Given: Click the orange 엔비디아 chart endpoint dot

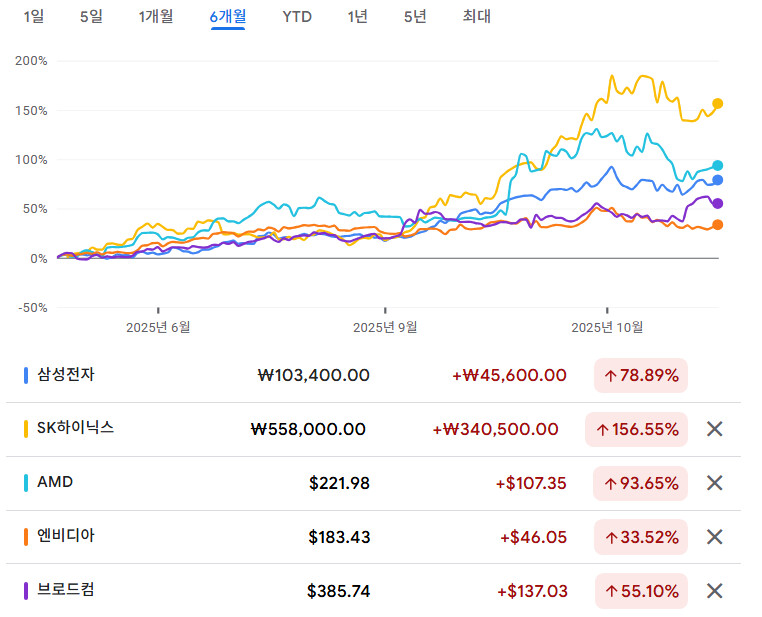Looking at the screenshot, I should pyautogui.click(x=718, y=225).
